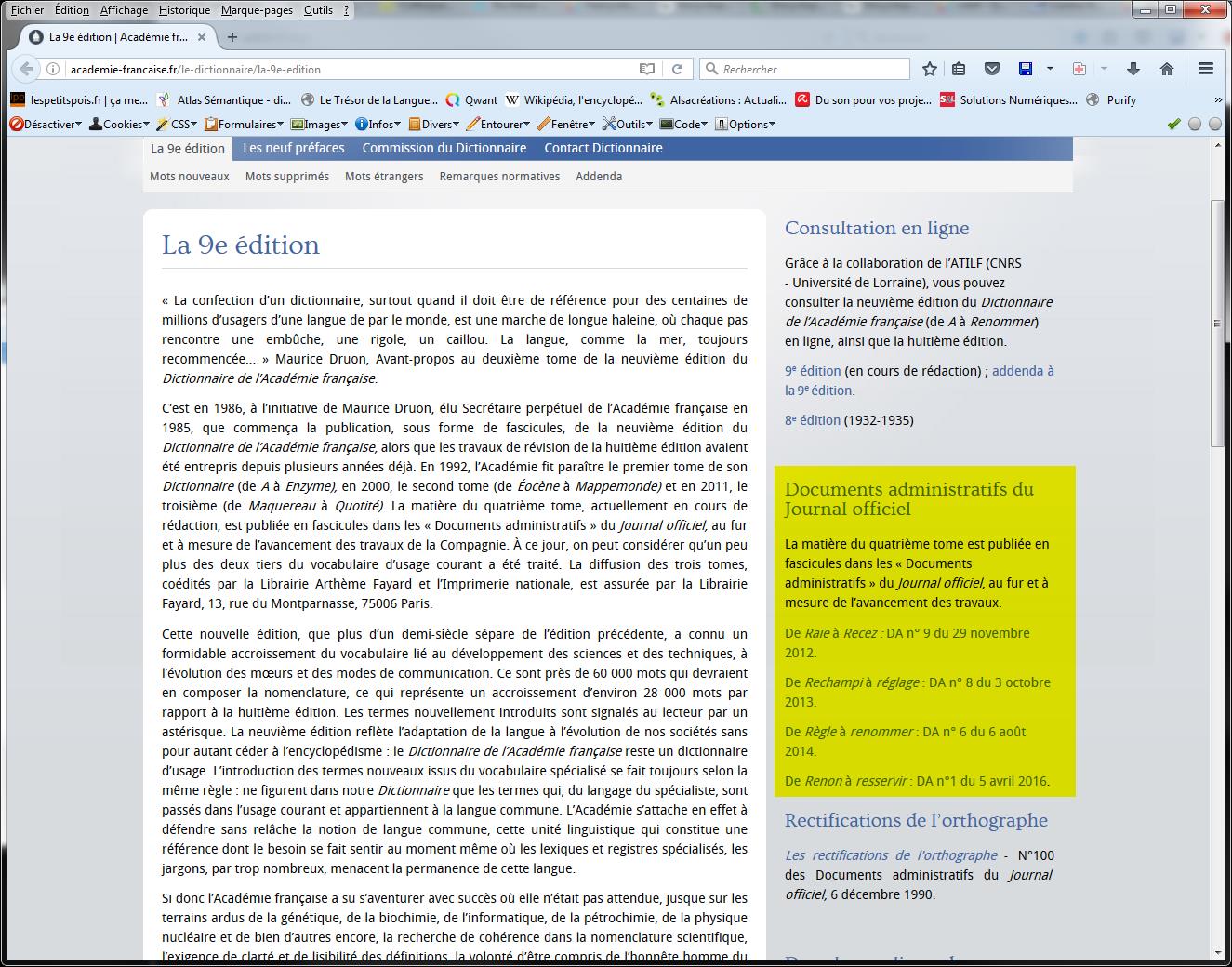Expand the Formulaires toolbar menu

coord(244,125)
